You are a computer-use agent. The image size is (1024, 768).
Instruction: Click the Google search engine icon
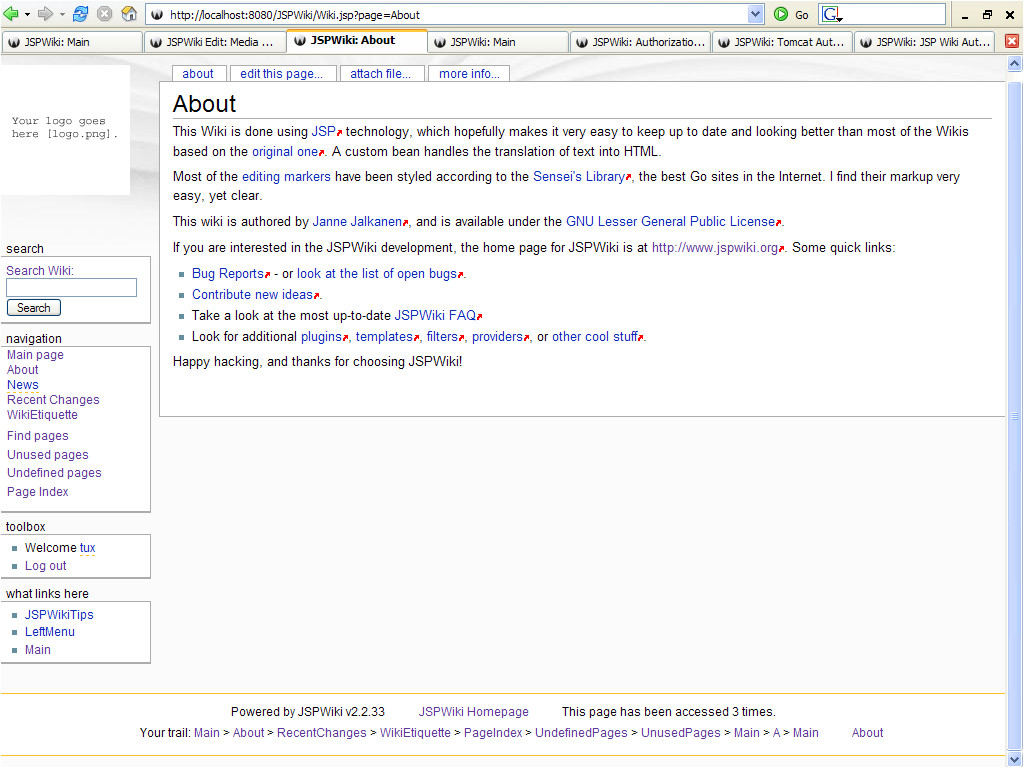pyautogui.click(x=831, y=14)
